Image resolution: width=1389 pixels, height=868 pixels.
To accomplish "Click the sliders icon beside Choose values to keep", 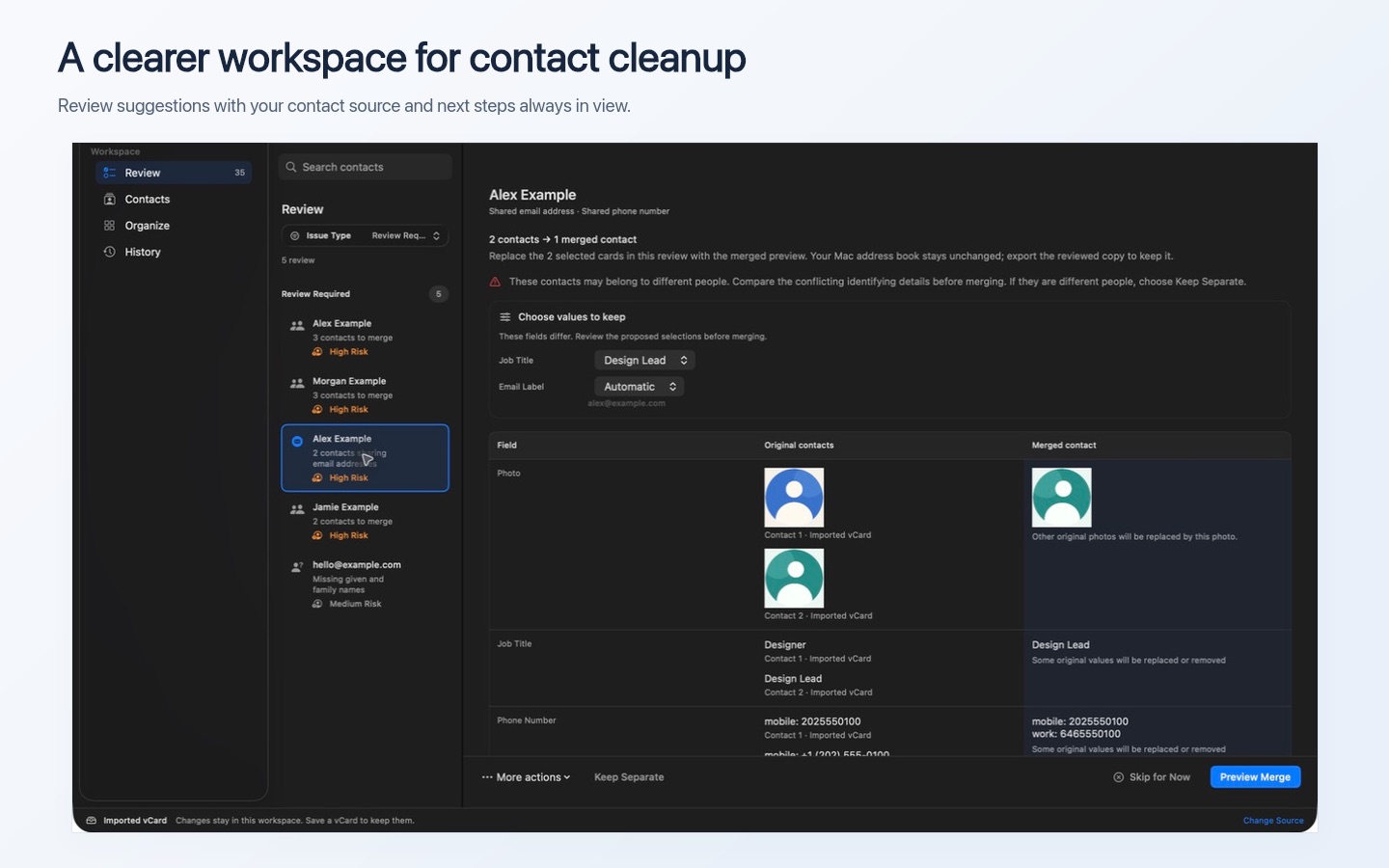I will tap(504, 316).
